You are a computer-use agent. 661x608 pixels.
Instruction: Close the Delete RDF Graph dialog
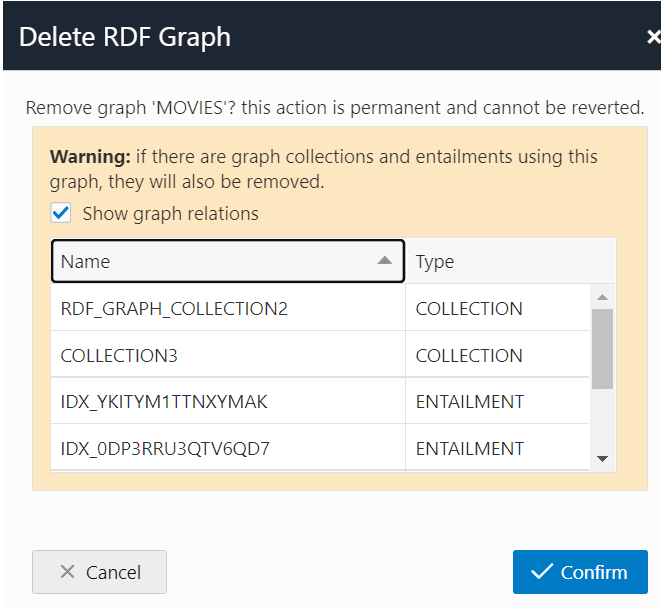pyautogui.click(x=652, y=38)
